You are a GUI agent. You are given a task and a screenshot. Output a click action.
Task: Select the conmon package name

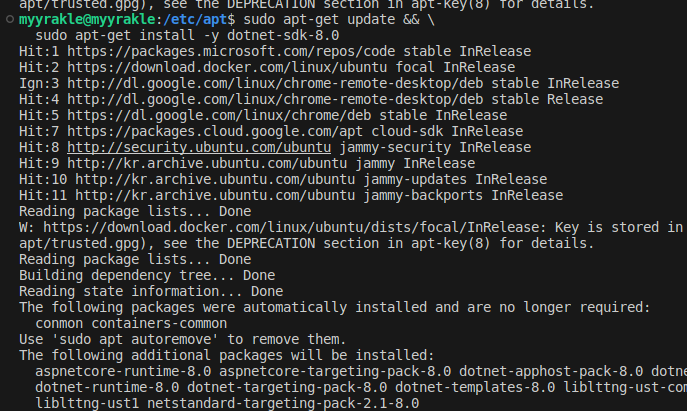click(61, 322)
